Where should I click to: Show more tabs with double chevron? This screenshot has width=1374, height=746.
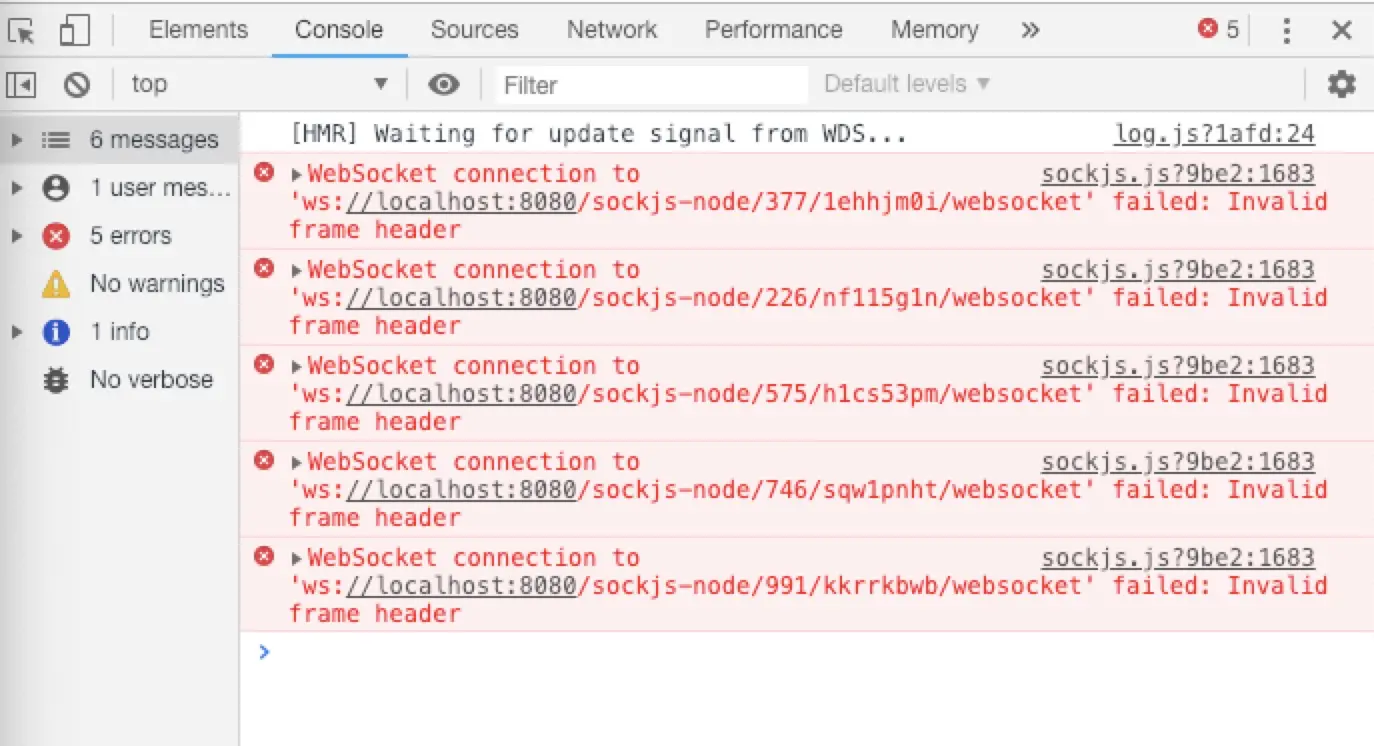(x=1030, y=30)
